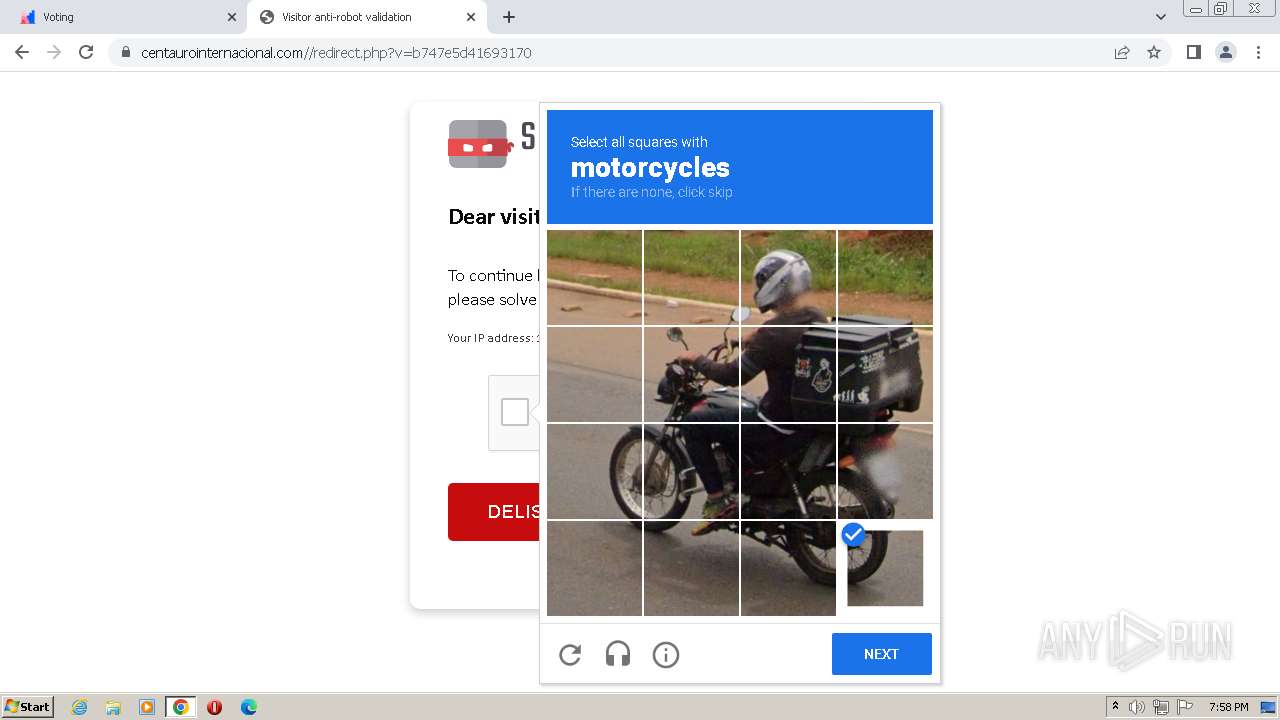Open volume control in system tray

[x=1137, y=707]
